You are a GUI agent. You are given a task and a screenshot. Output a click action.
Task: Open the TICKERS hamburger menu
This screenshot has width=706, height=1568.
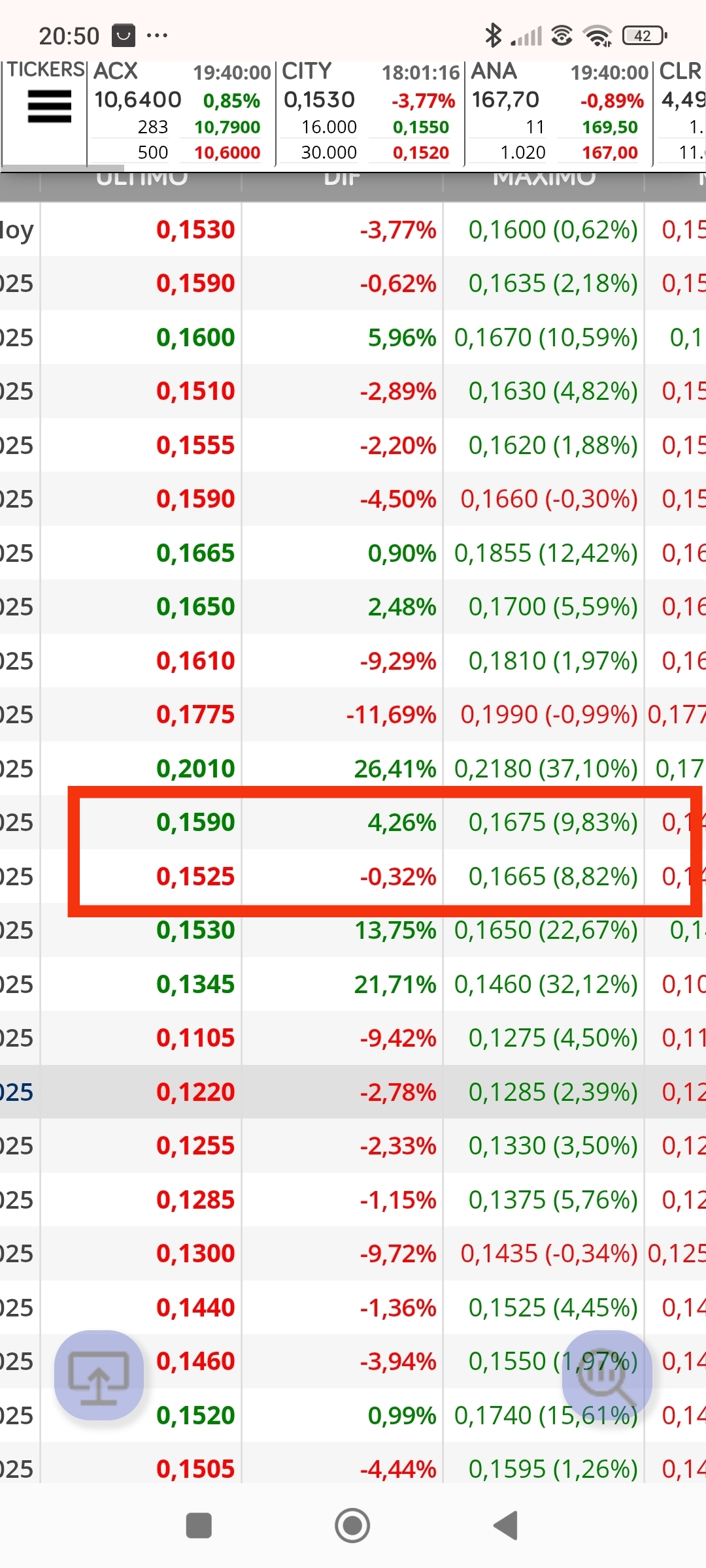[x=50, y=106]
